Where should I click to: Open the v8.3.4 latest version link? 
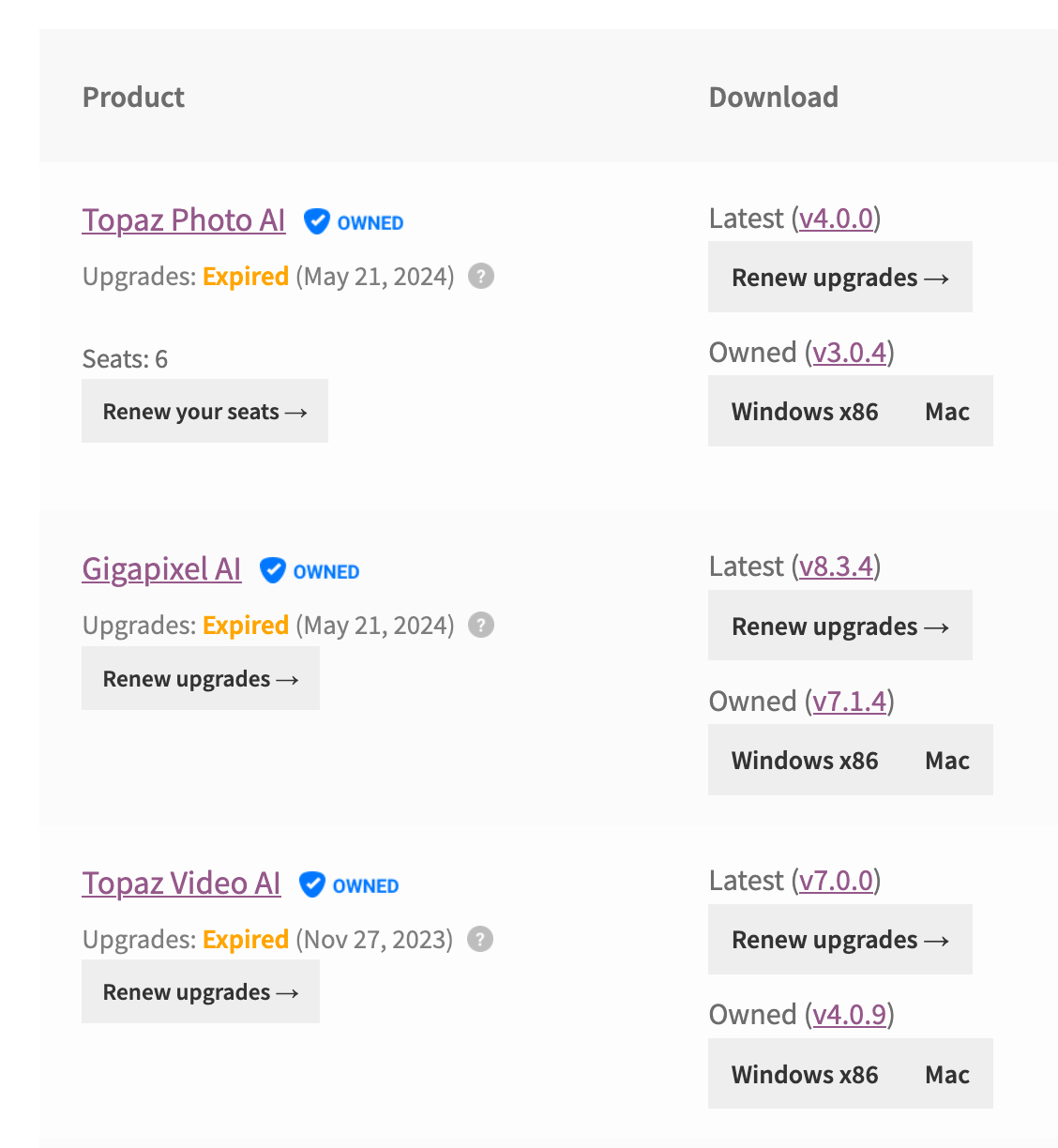[837, 566]
